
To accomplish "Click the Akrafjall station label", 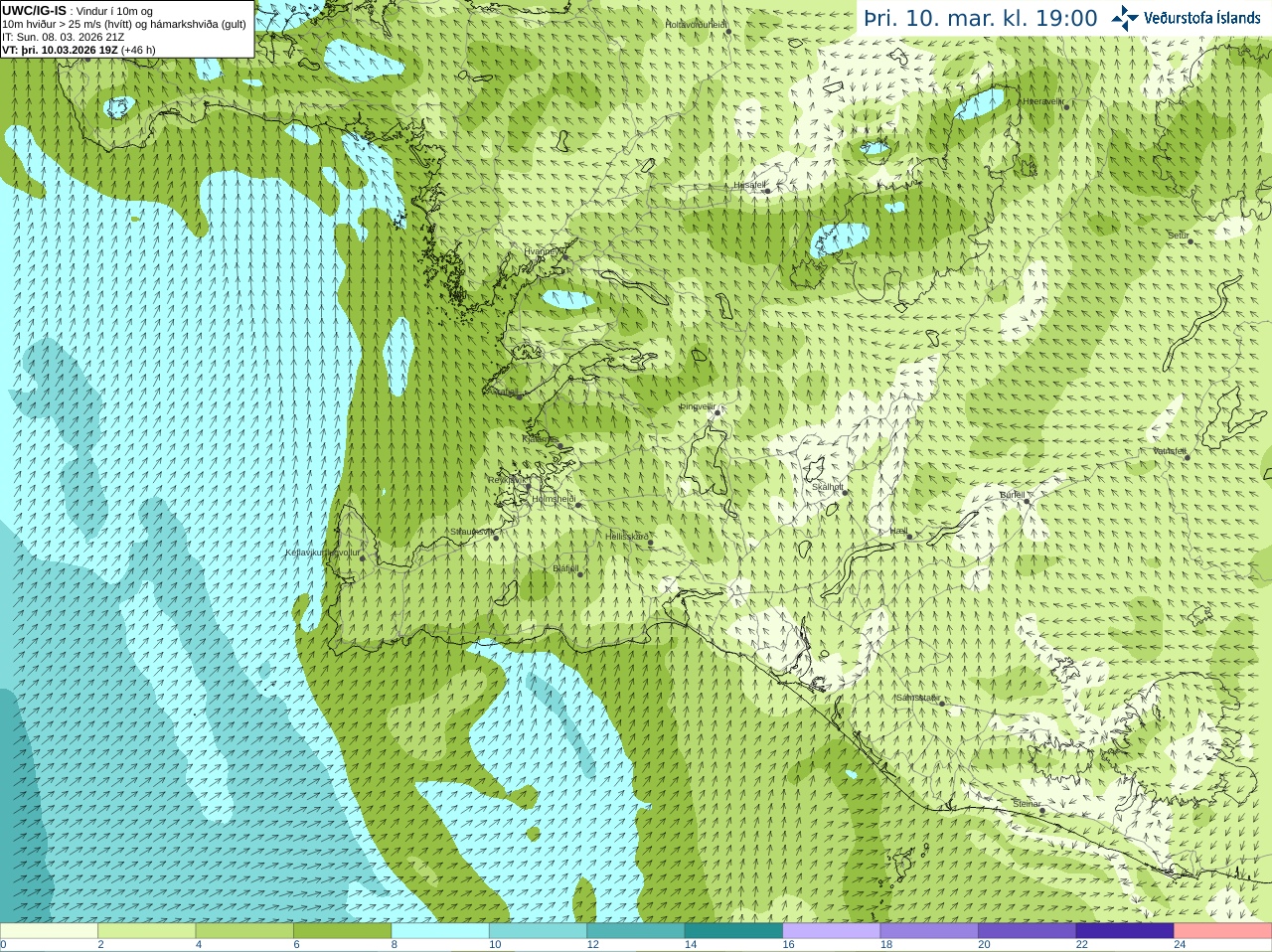I will tap(505, 392).
